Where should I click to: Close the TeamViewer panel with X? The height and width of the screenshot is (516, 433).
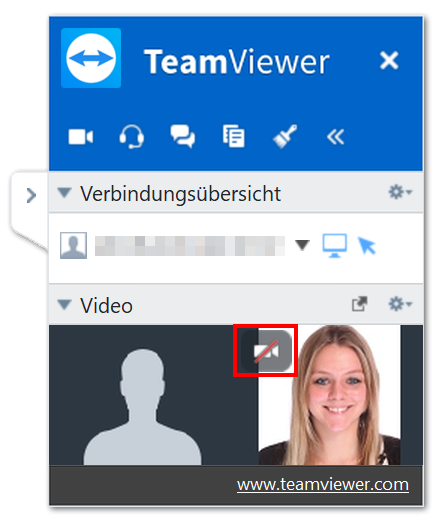click(x=389, y=60)
